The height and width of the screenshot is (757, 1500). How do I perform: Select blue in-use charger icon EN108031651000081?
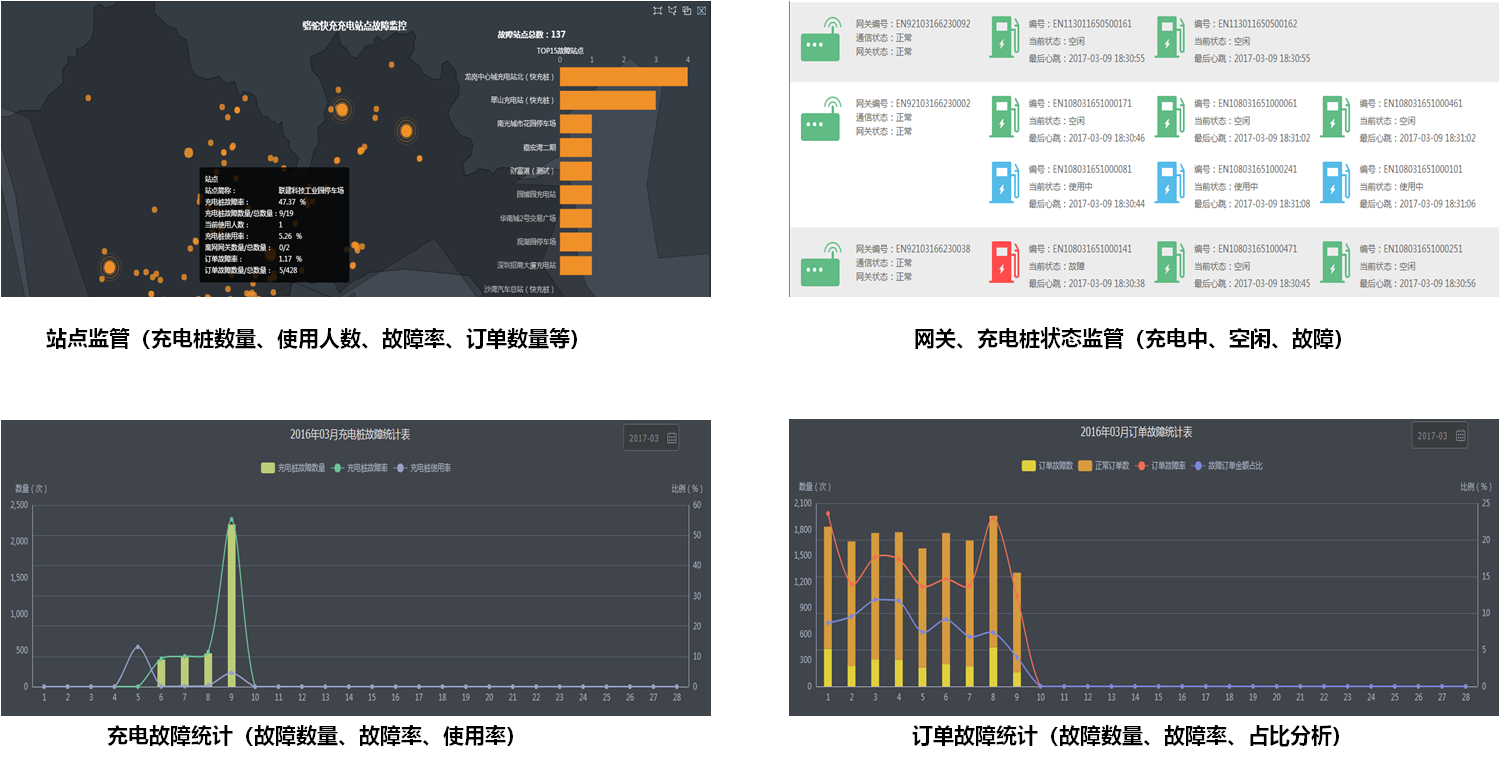pyautogui.click(x=1003, y=184)
